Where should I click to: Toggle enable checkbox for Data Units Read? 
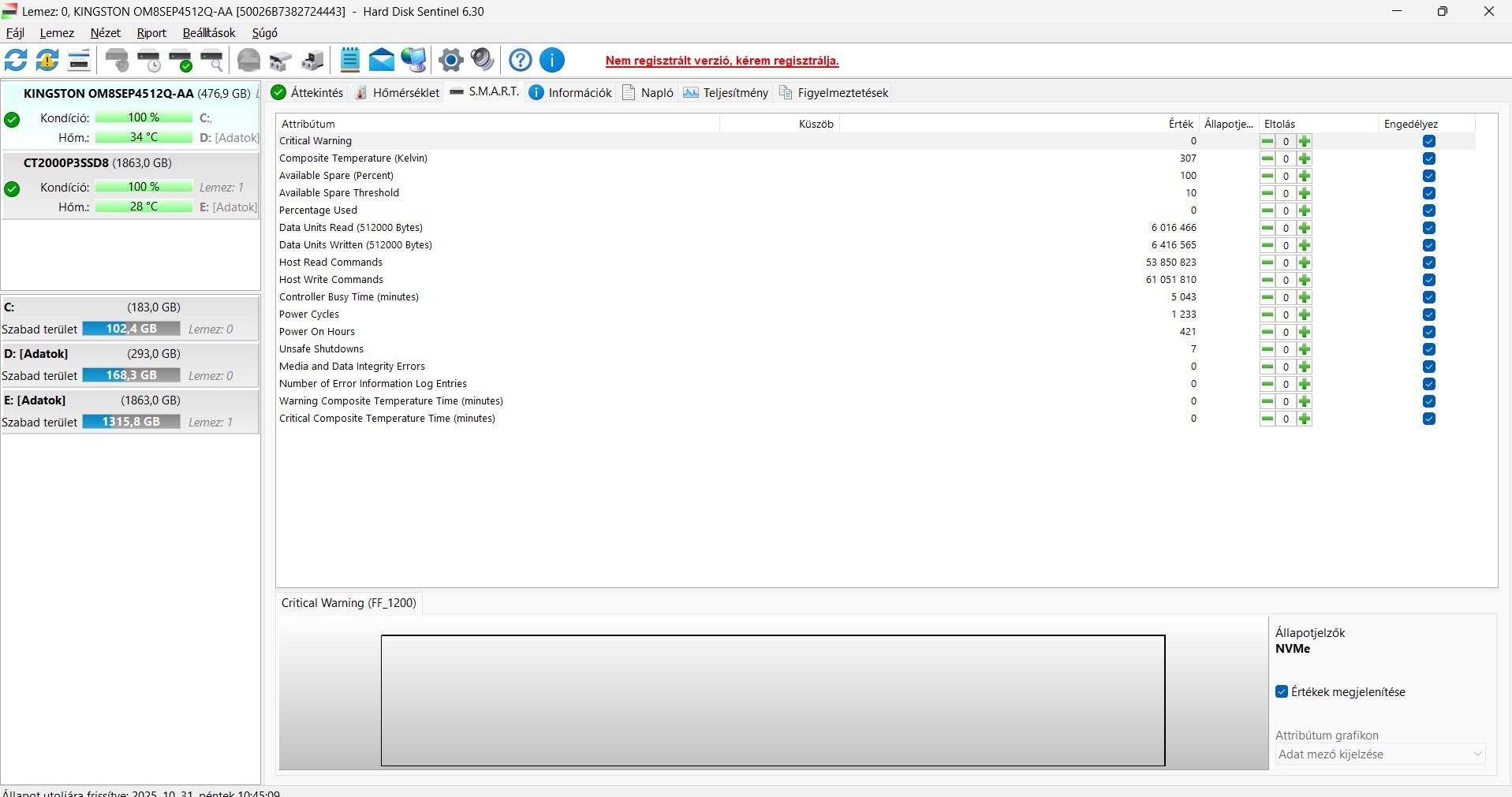(1429, 228)
